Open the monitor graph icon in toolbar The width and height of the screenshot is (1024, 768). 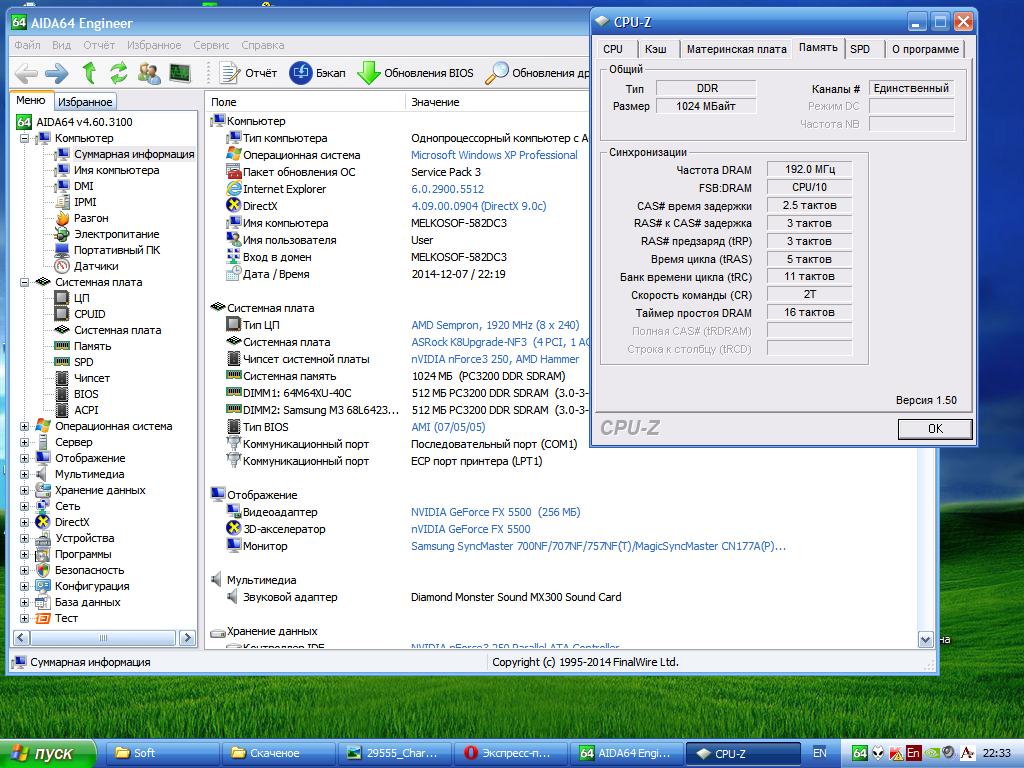click(180, 72)
